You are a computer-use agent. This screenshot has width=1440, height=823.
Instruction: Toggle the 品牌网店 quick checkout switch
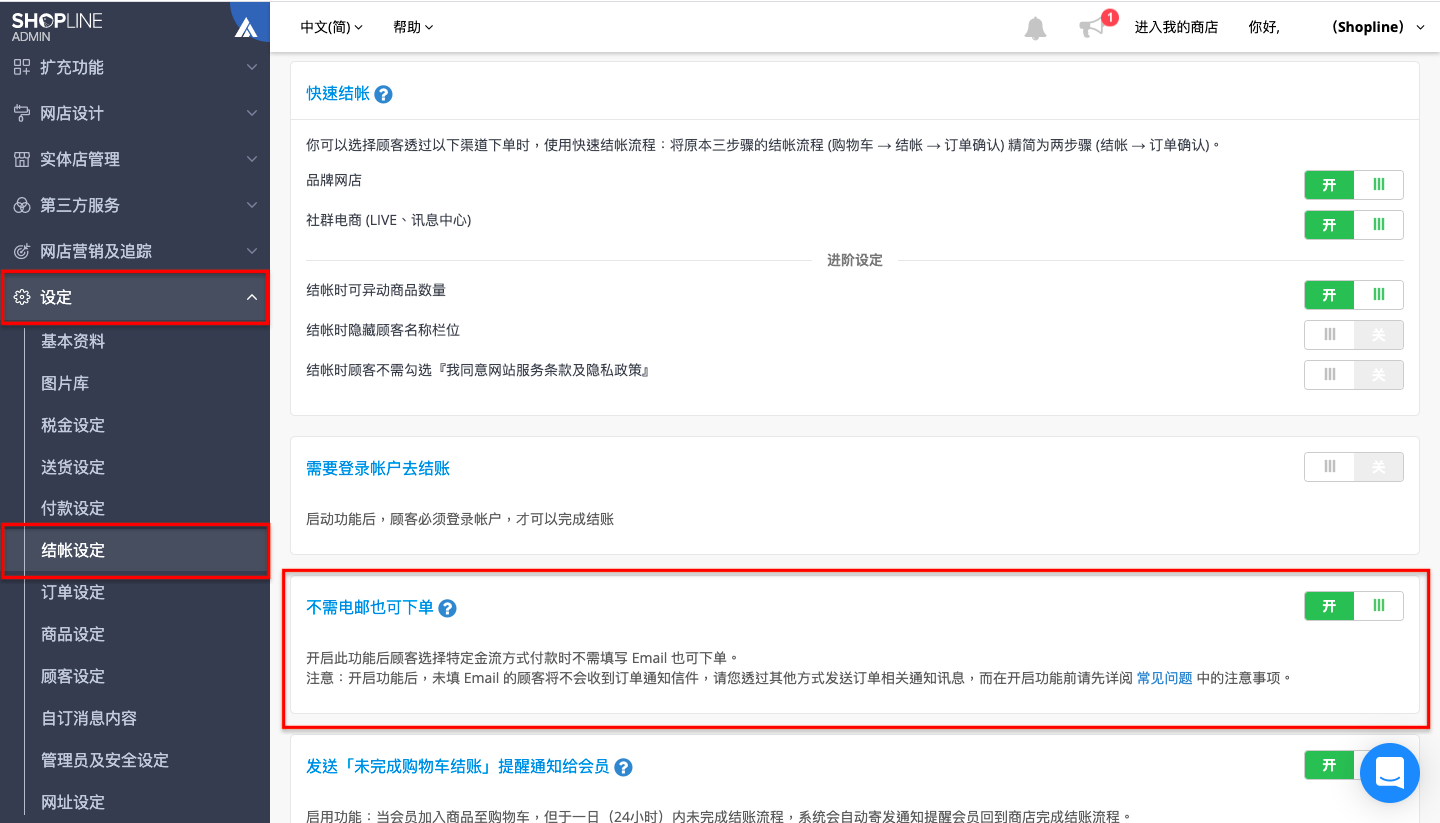coord(1354,185)
